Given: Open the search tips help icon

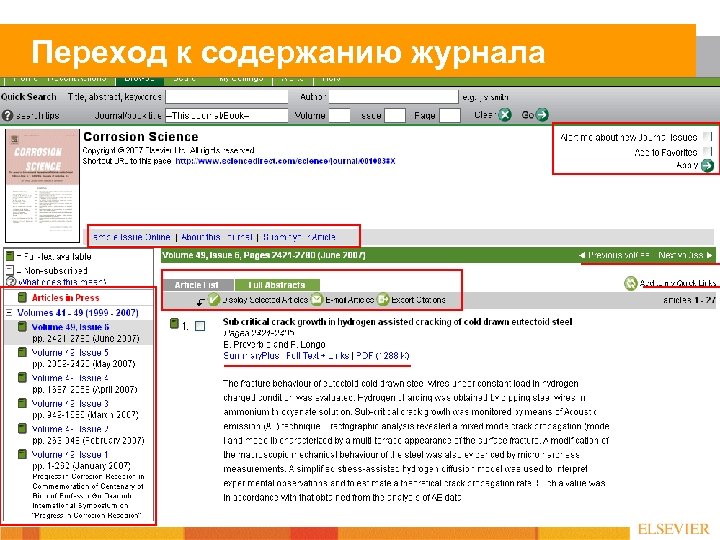Looking at the screenshot, I should point(7,115).
